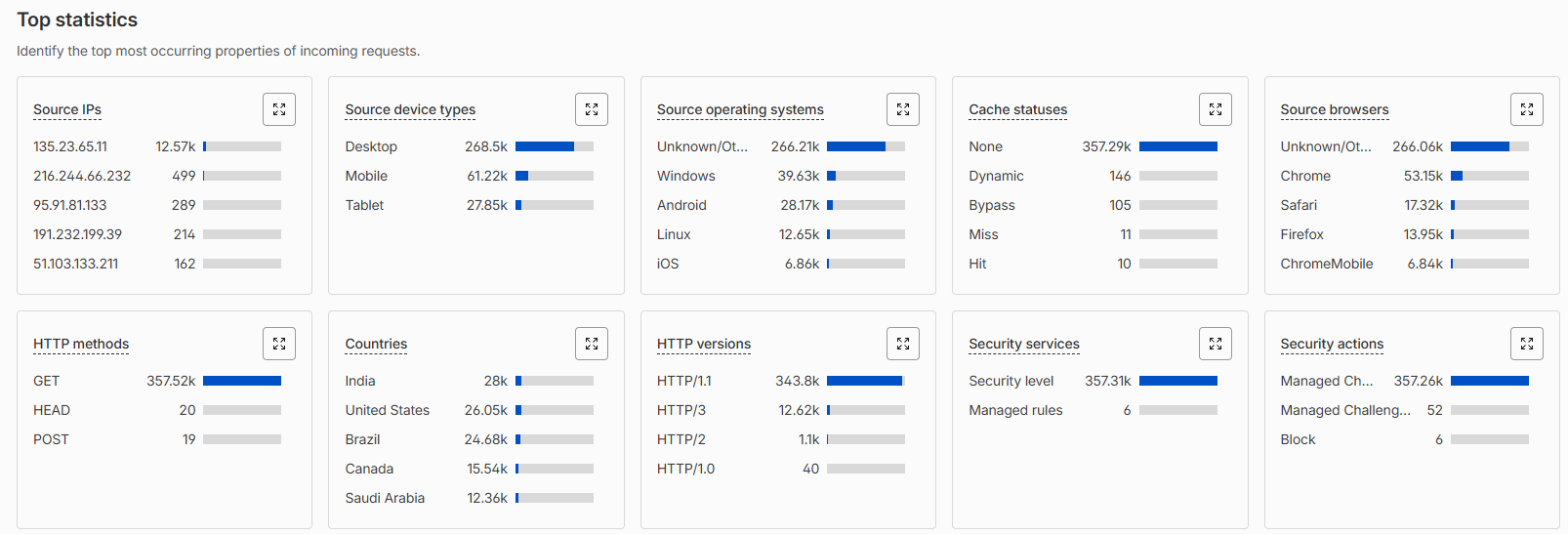The height and width of the screenshot is (534, 1568).
Task: Expand the Security services card
Action: click(x=1216, y=344)
